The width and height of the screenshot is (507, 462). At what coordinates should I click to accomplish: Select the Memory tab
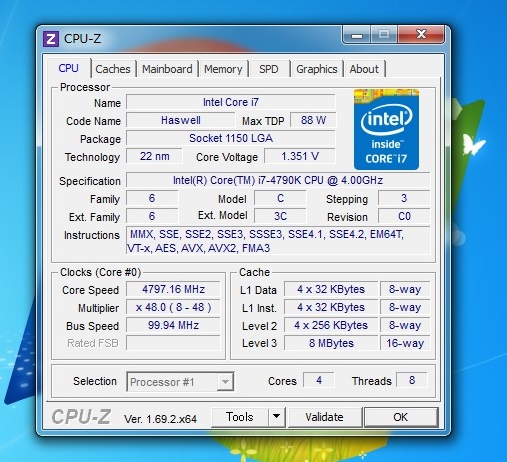coord(223,69)
